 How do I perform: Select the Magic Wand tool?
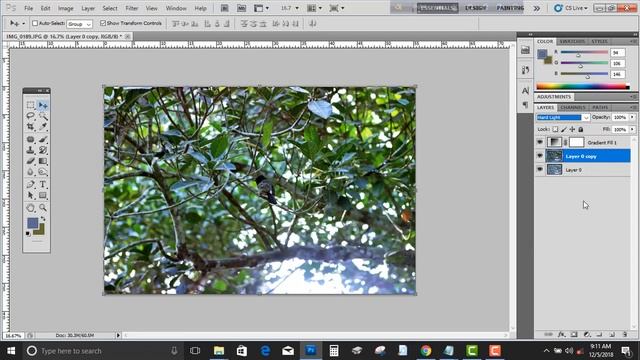pyautogui.click(x=42, y=116)
